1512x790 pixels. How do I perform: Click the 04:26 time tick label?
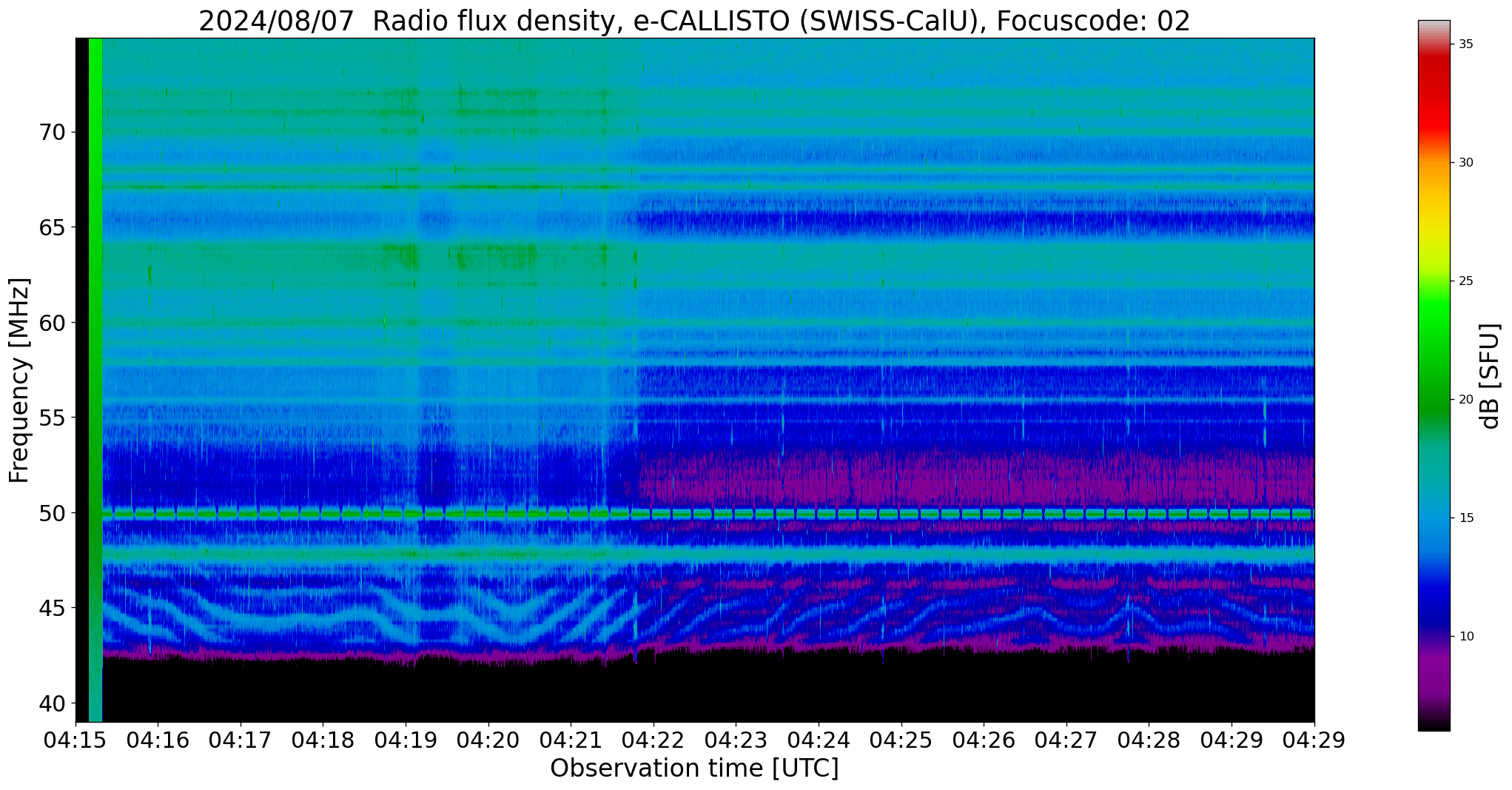point(984,740)
